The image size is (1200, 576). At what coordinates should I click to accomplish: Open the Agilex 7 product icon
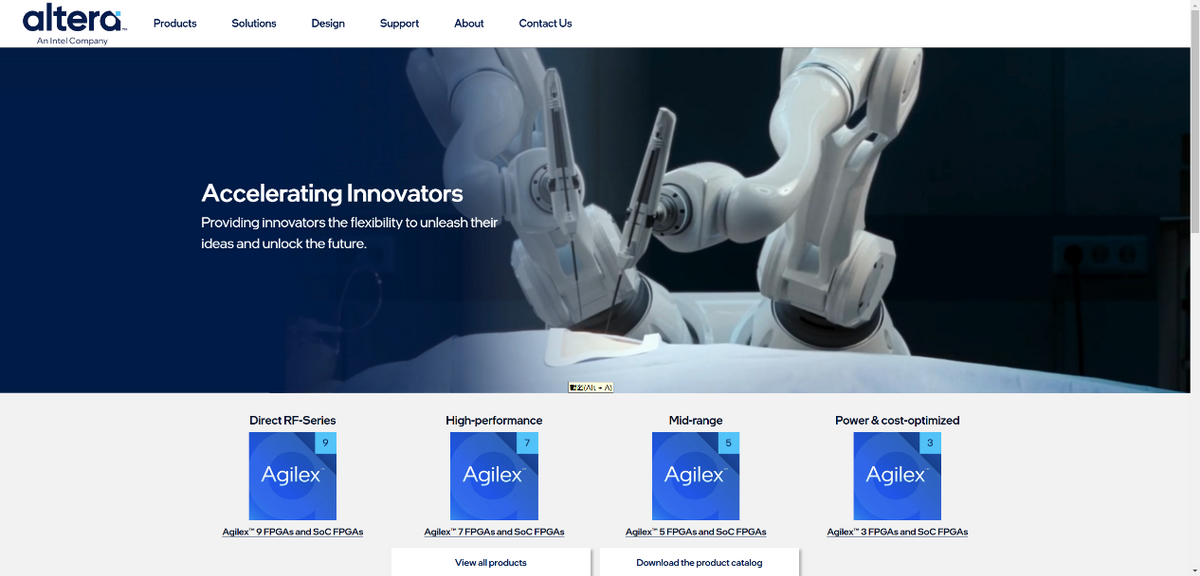[x=494, y=475]
